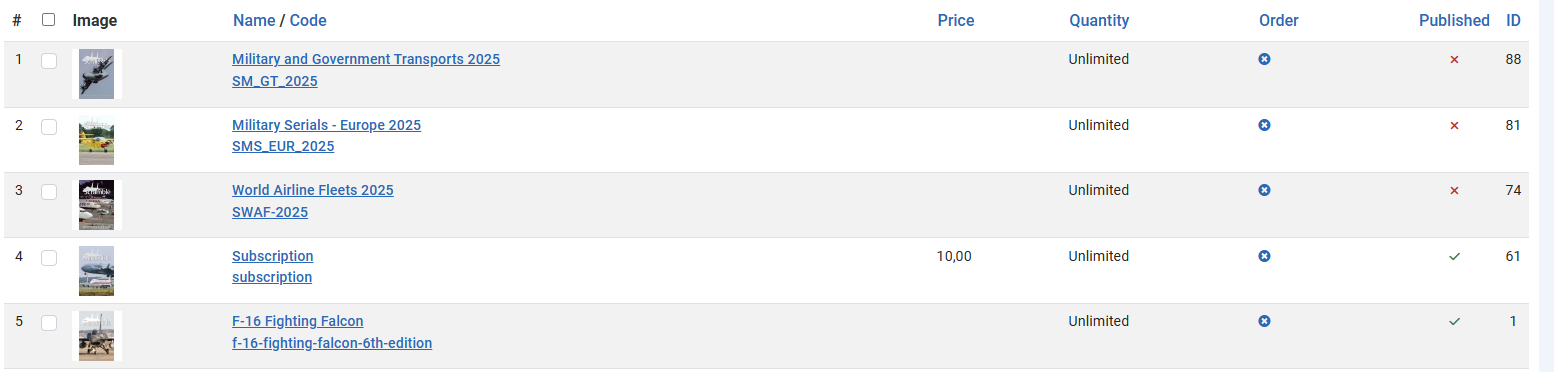Sort products by Quantity header
Screen dimensions: 1554x372
point(1099,20)
